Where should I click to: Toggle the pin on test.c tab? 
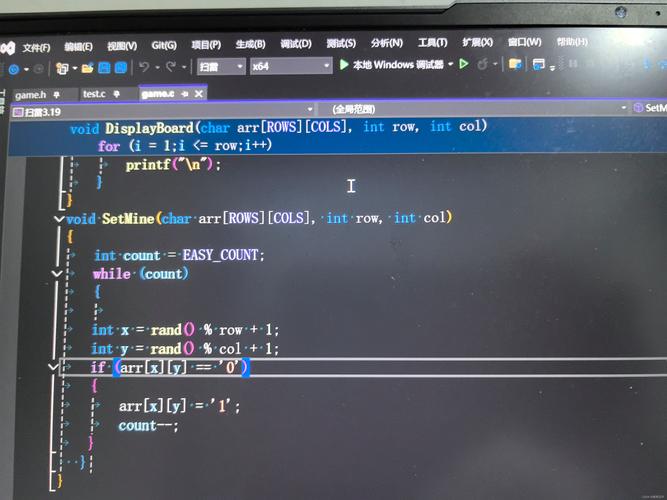coord(117,94)
